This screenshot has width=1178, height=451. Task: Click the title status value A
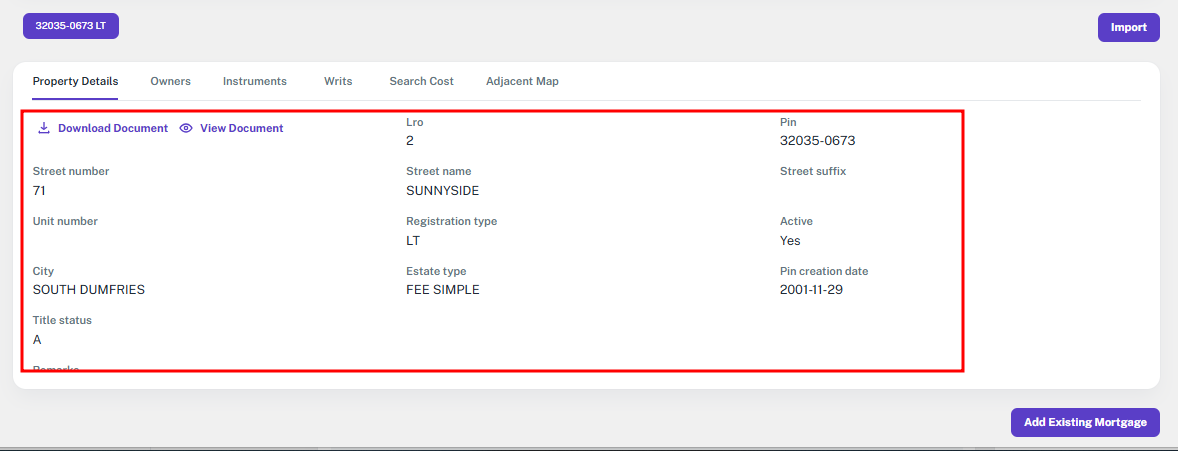tap(37, 340)
